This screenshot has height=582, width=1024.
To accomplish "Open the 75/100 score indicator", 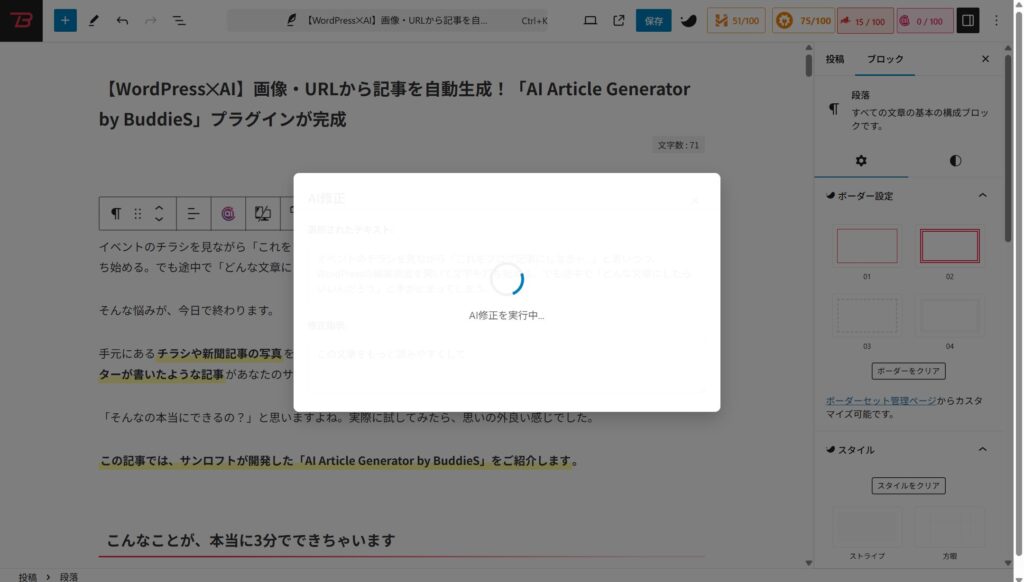I will point(803,21).
